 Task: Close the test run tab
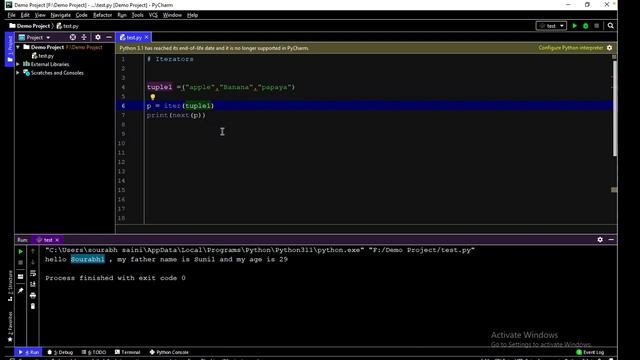pyautogui.click(x=57, y=240)
